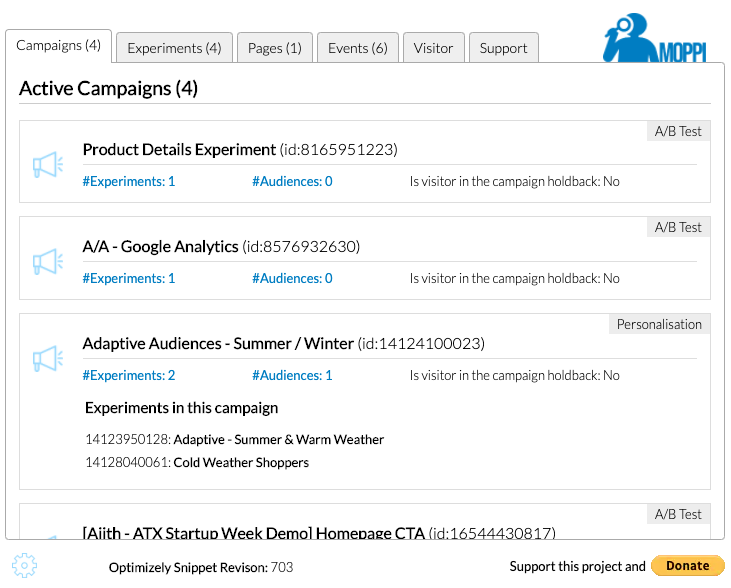Click the Personalisation badge on Adaptive Audiences
This screenshot has height=588, width=731.
click(659, 324)
